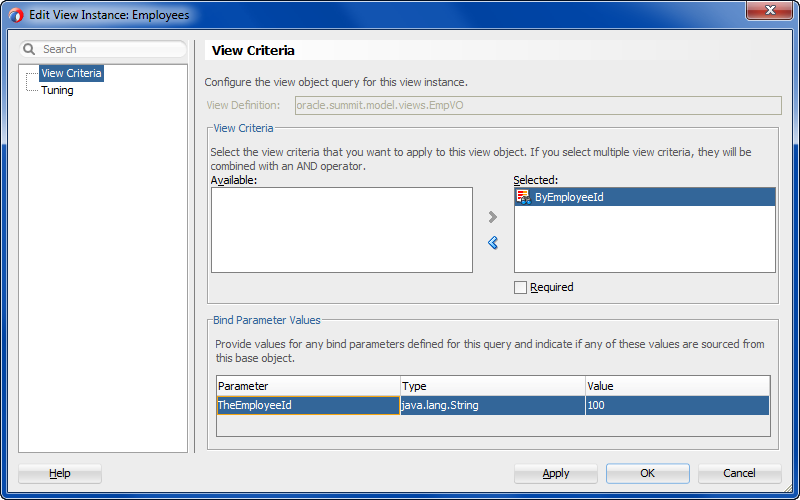Select the TheEmployeeId parameter cell
The height and width of the screenshot is (500, 800).
click(308, 405)
